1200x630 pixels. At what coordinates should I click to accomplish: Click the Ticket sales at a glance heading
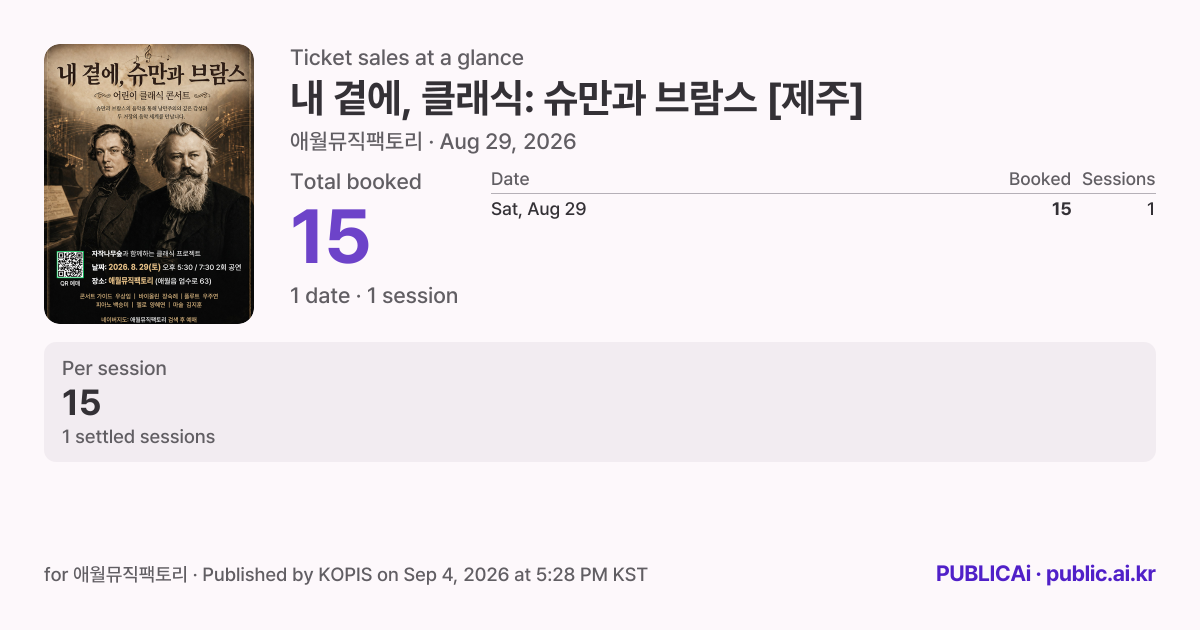407,58
